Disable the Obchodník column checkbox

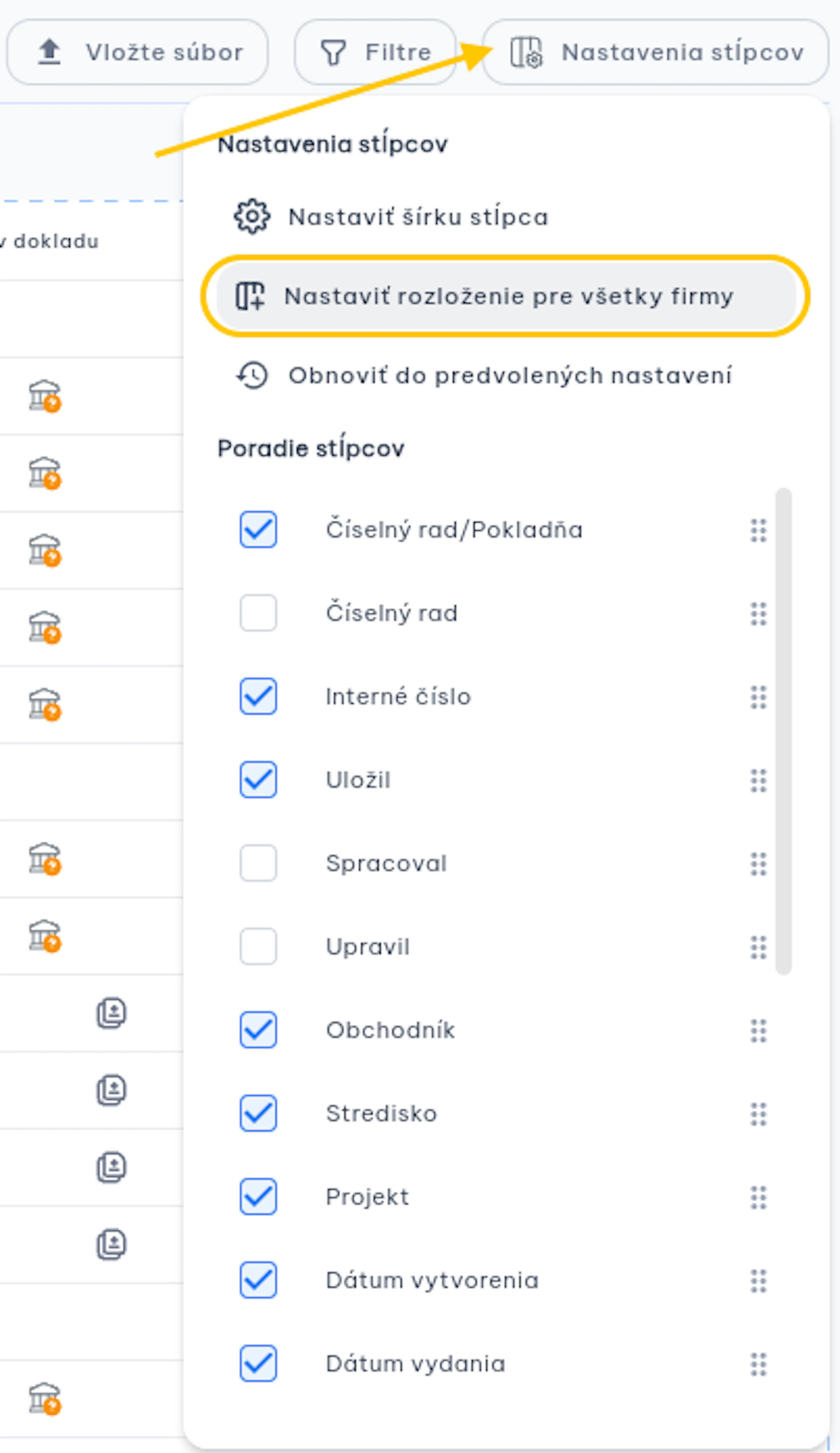click(258, 1030)
